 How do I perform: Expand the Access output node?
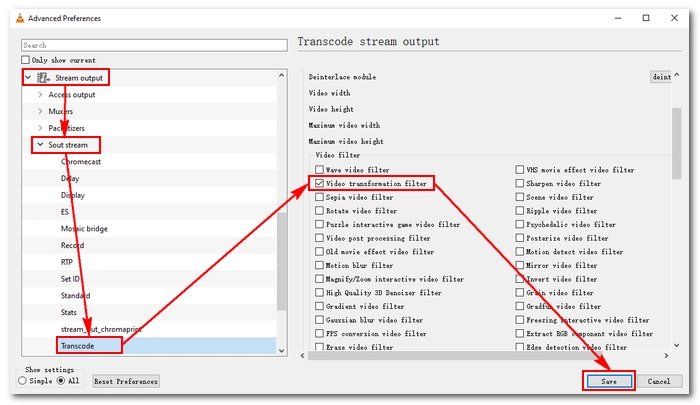click(x=40, y=95)
